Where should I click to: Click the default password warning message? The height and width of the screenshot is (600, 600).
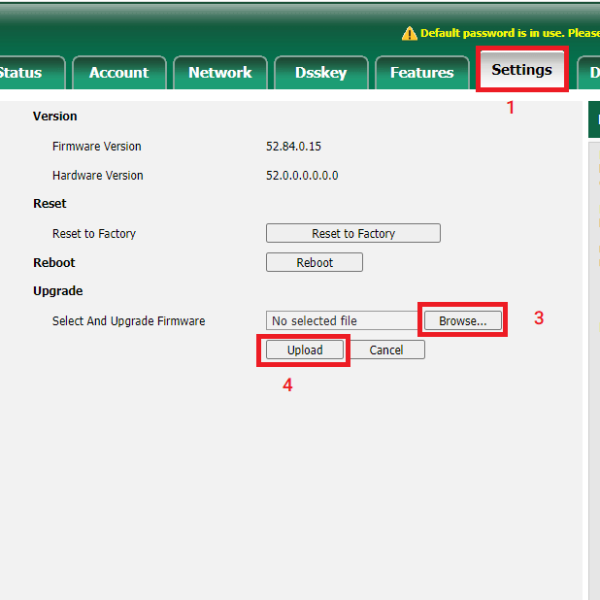(509, 33)
